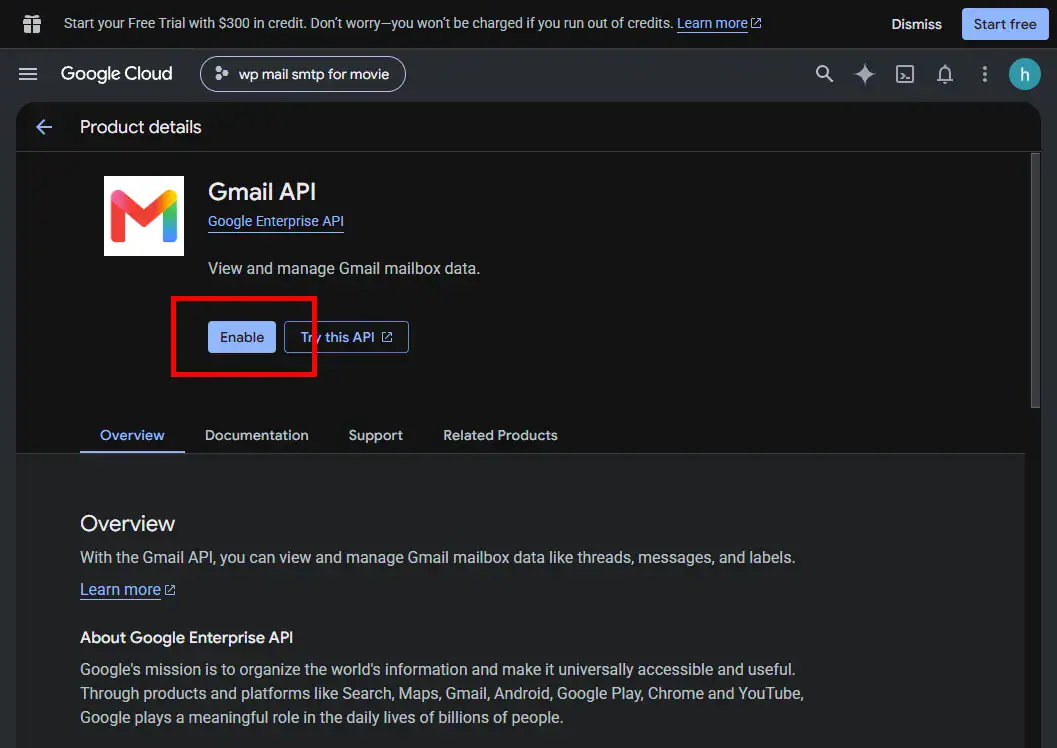Click the search magnifier icon

(824, 73)
